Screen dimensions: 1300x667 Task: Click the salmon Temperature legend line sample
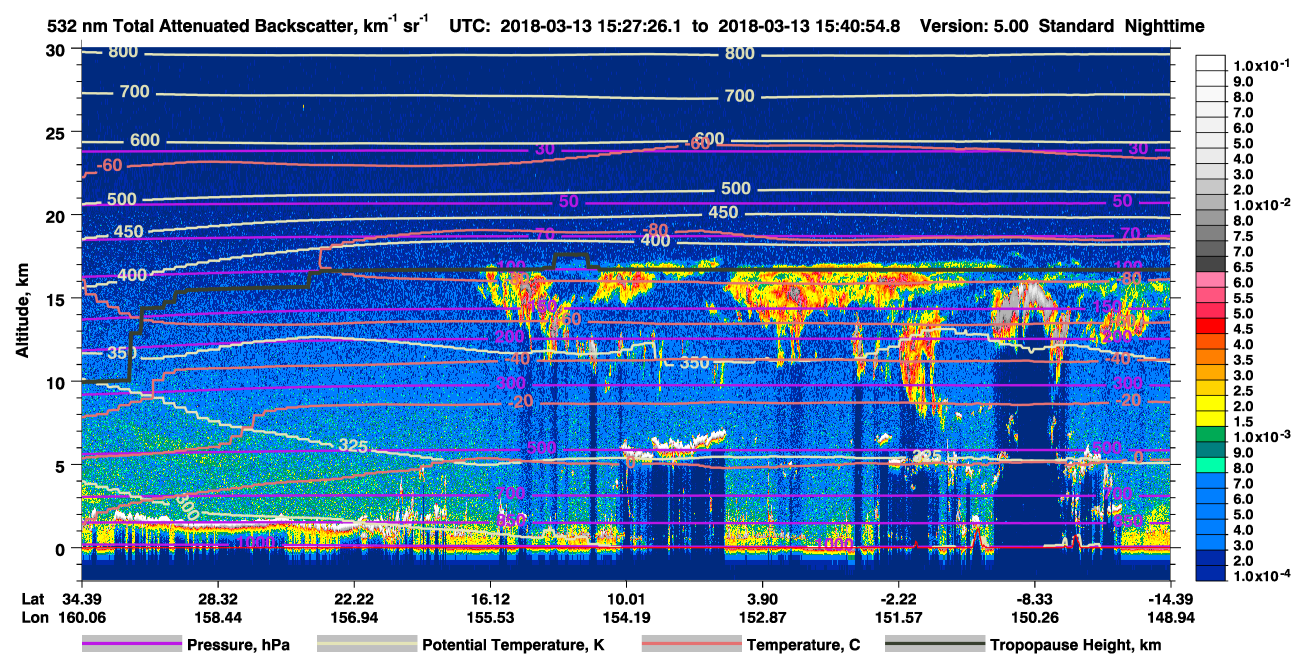coord(691,645)
